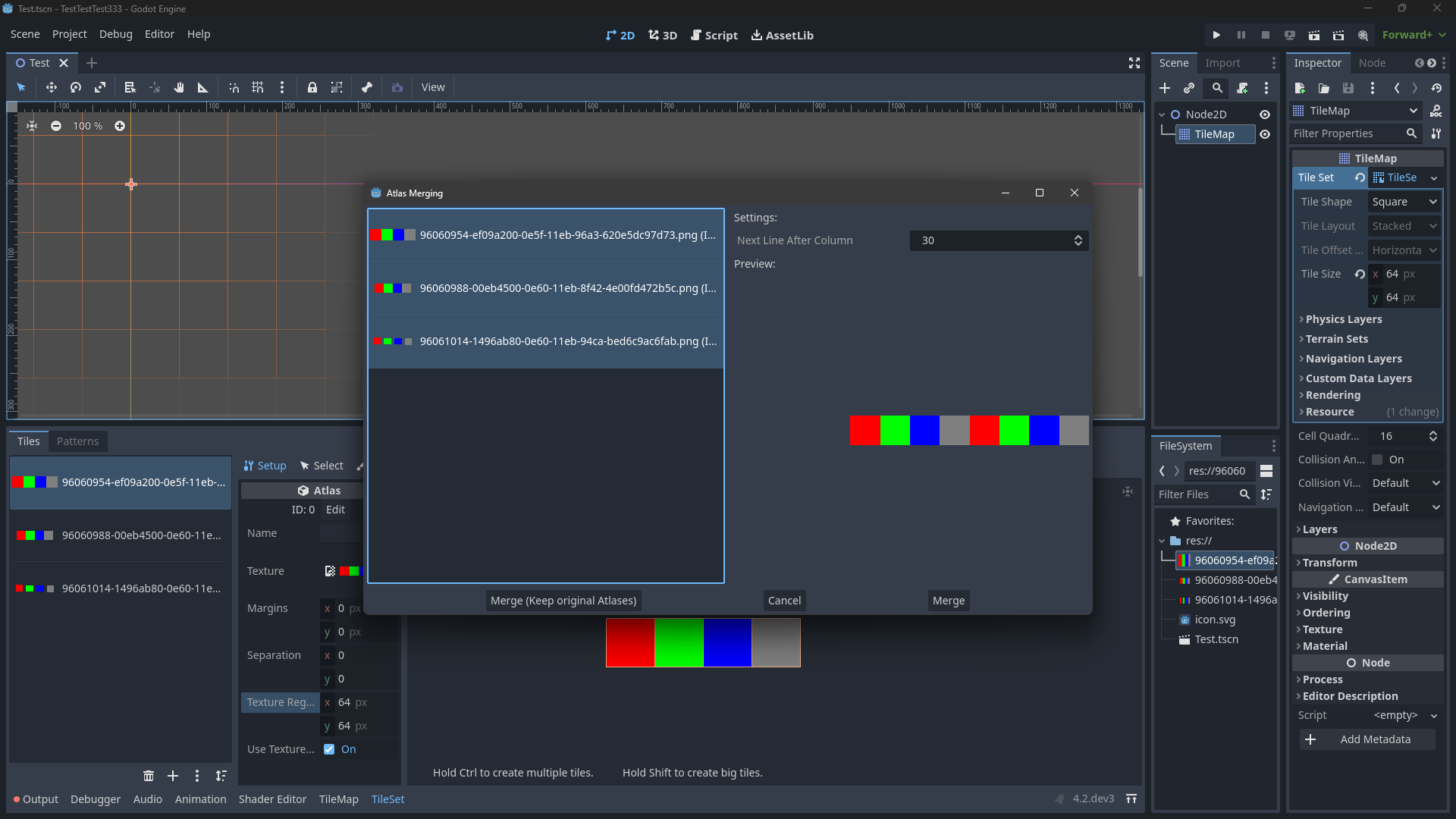
Task: Cancel the Atlas Merging dialog
Action: pyautogui.click(x=784, y=600)
